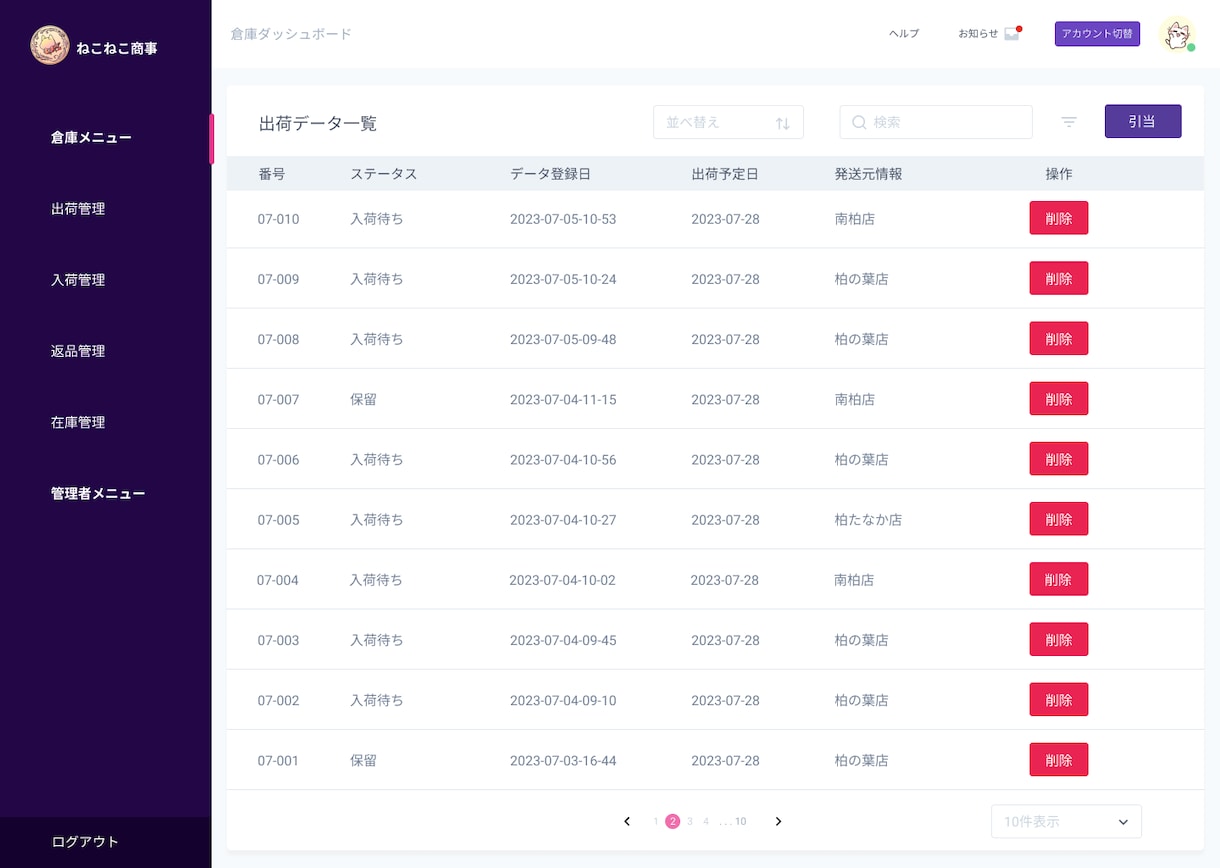Delete row 07-005
The image size is (1220, 868).
coord(1059,519)
